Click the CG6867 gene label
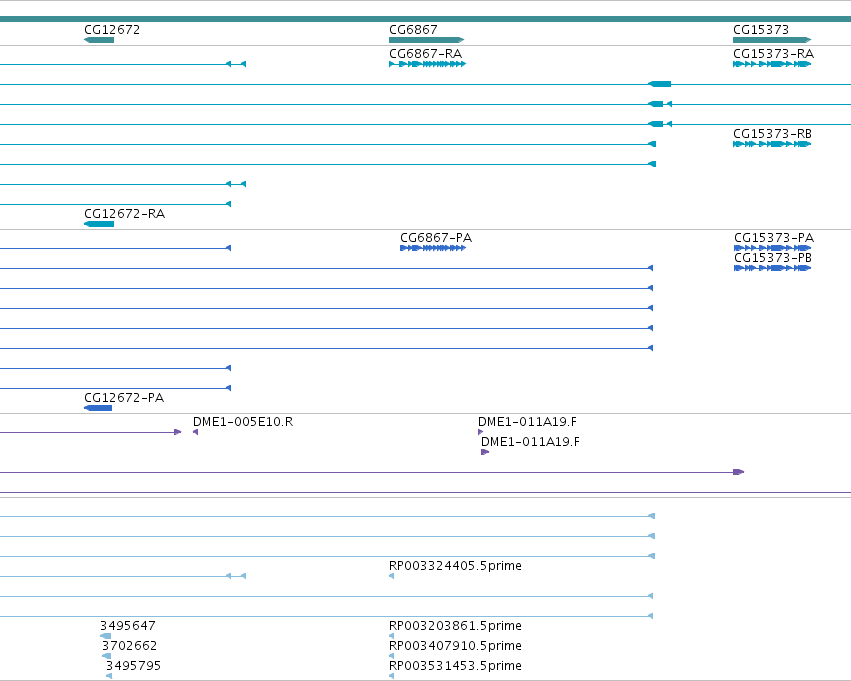This screenshot has height=681, width=851. (413, 29)
